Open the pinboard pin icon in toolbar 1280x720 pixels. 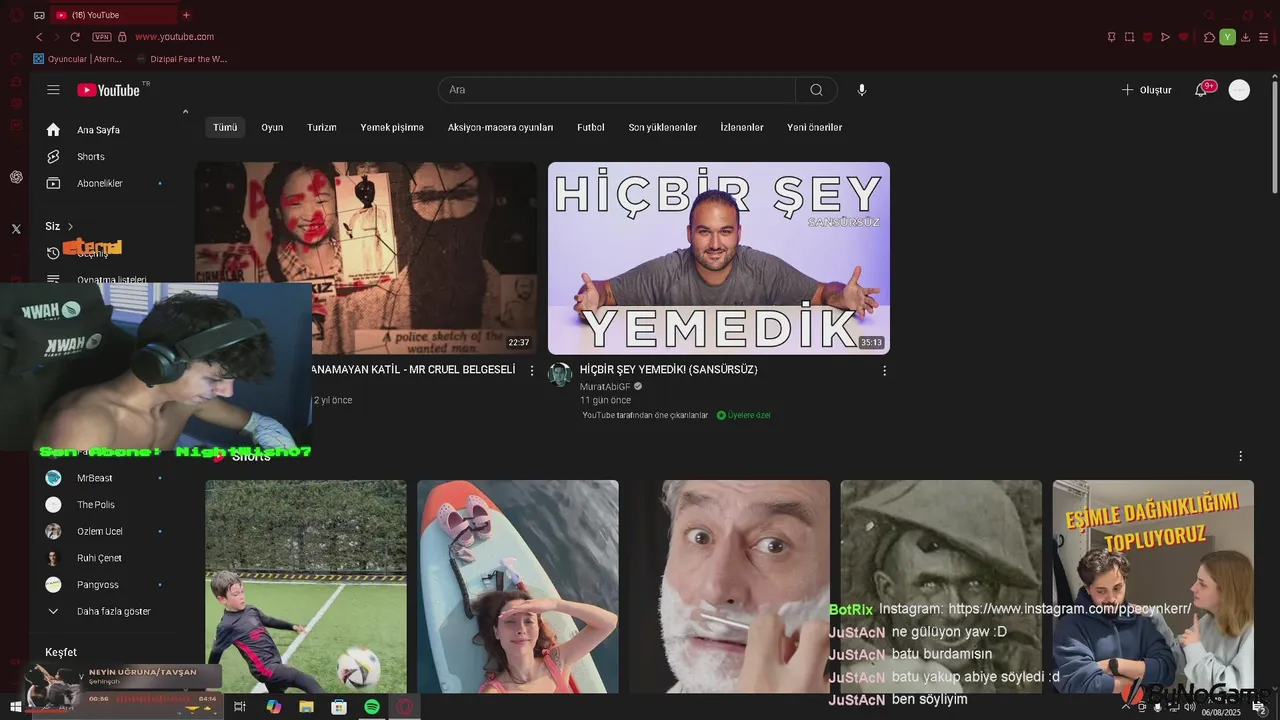tap(1111, 37)
